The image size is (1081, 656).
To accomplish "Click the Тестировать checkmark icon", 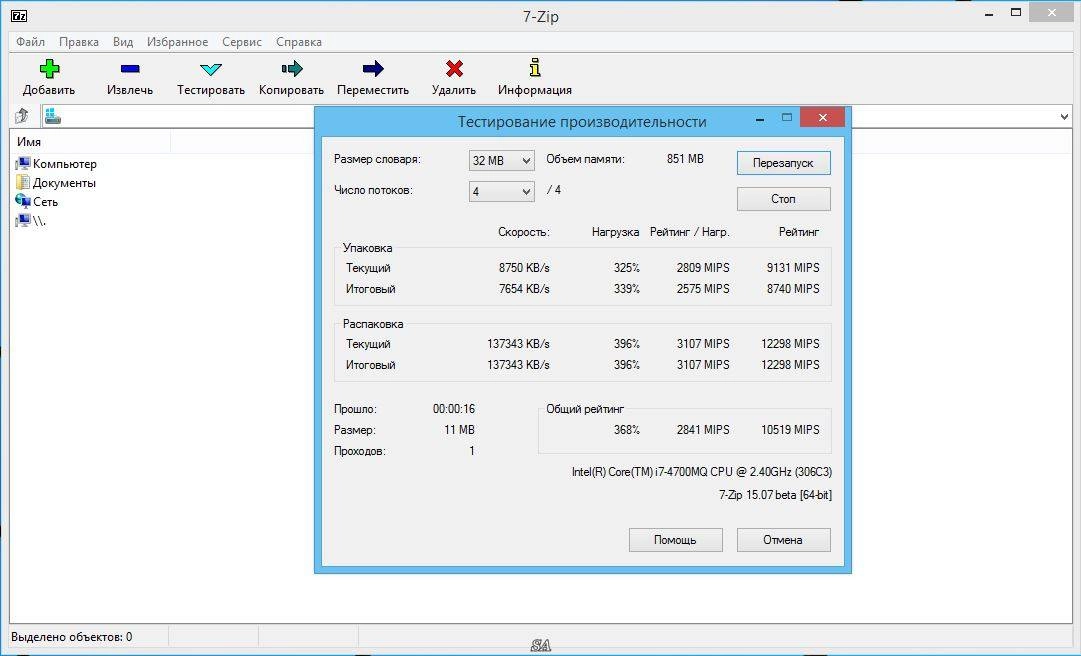I will click(211, 69).
